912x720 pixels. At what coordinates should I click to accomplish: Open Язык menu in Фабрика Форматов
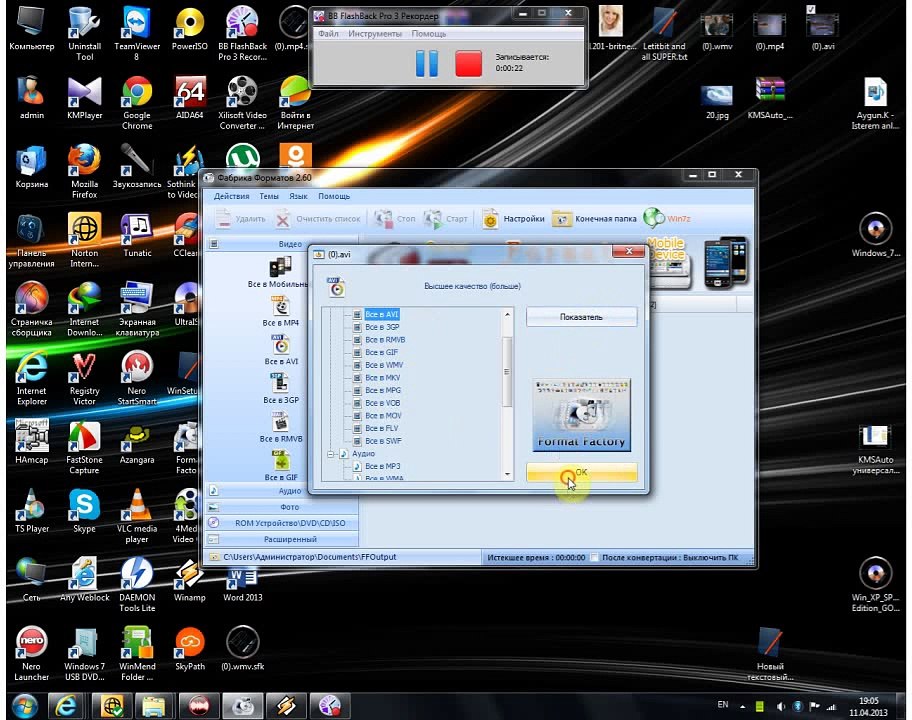tap(298, 197)
